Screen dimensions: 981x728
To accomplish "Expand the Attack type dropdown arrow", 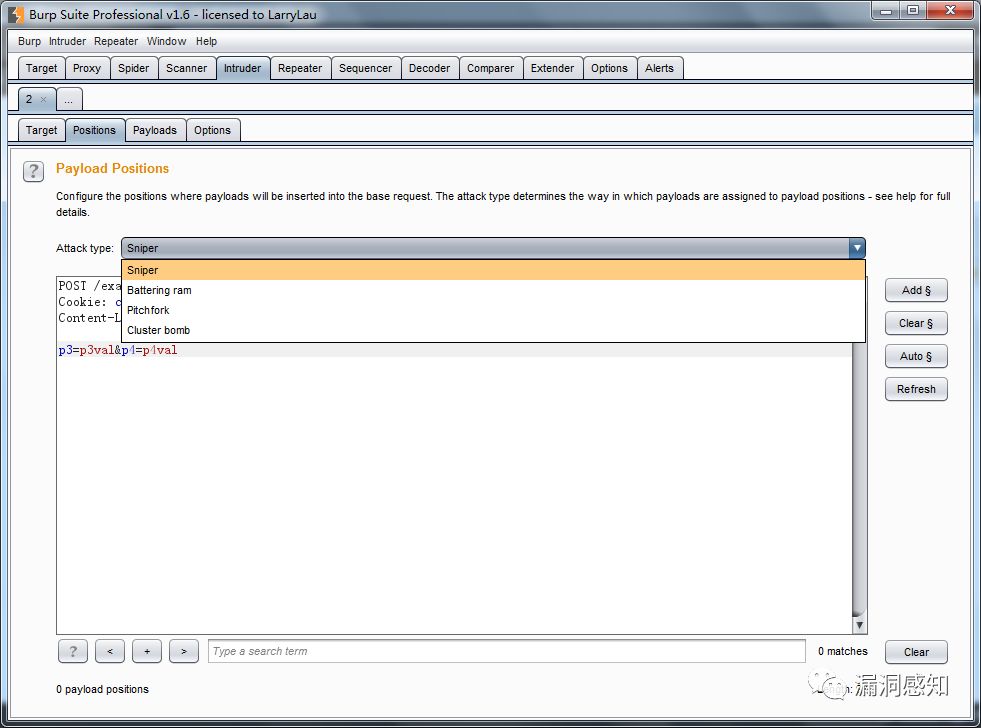I will tap(856, 248).
